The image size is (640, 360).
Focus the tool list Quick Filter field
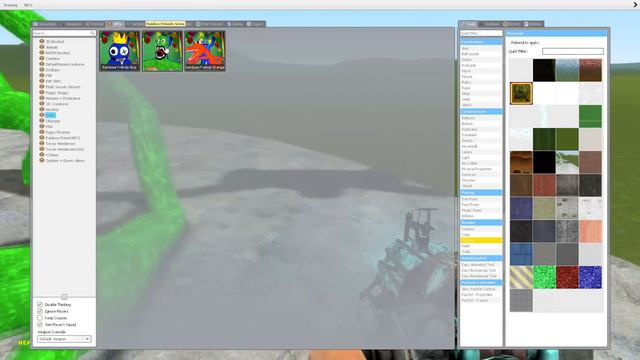pos(481,33)
